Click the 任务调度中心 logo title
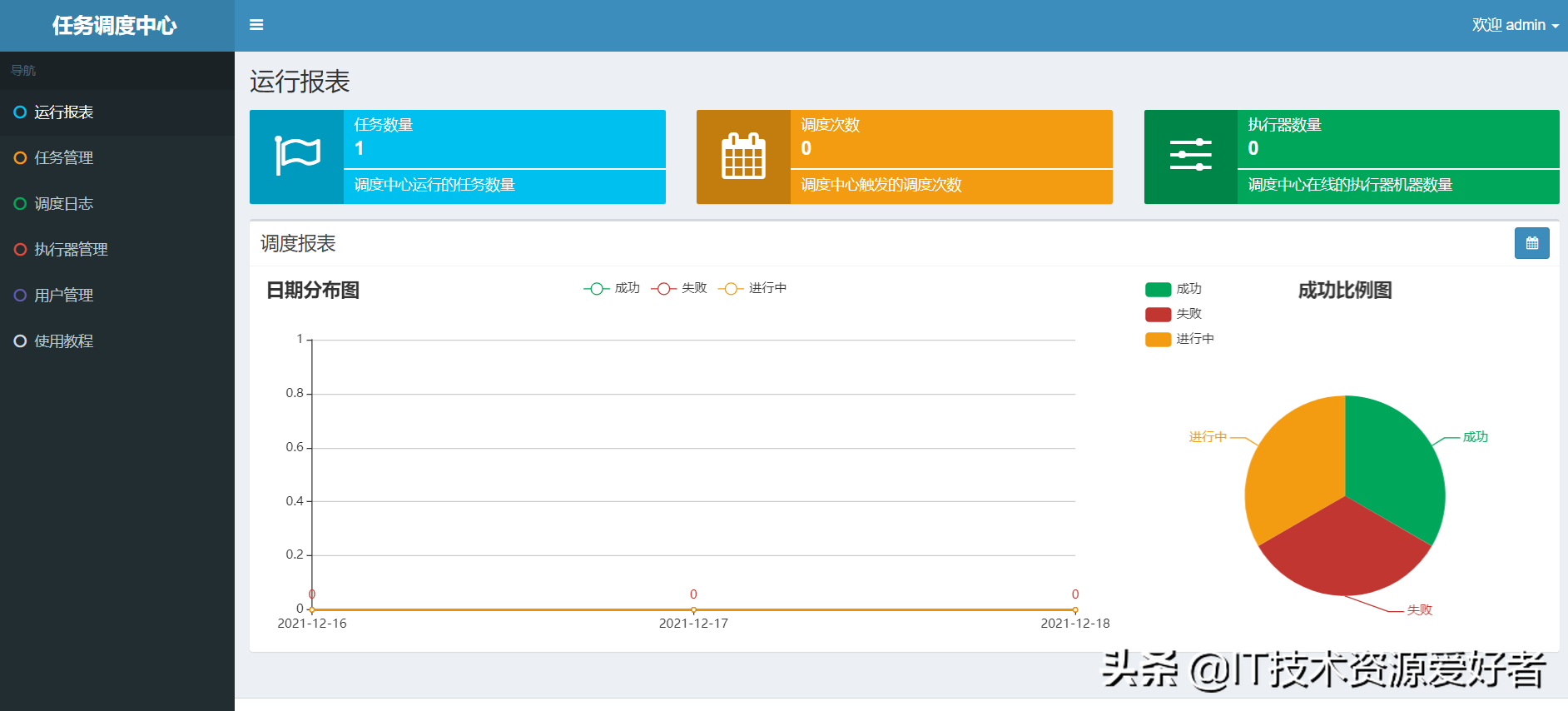 coord(115,25)
